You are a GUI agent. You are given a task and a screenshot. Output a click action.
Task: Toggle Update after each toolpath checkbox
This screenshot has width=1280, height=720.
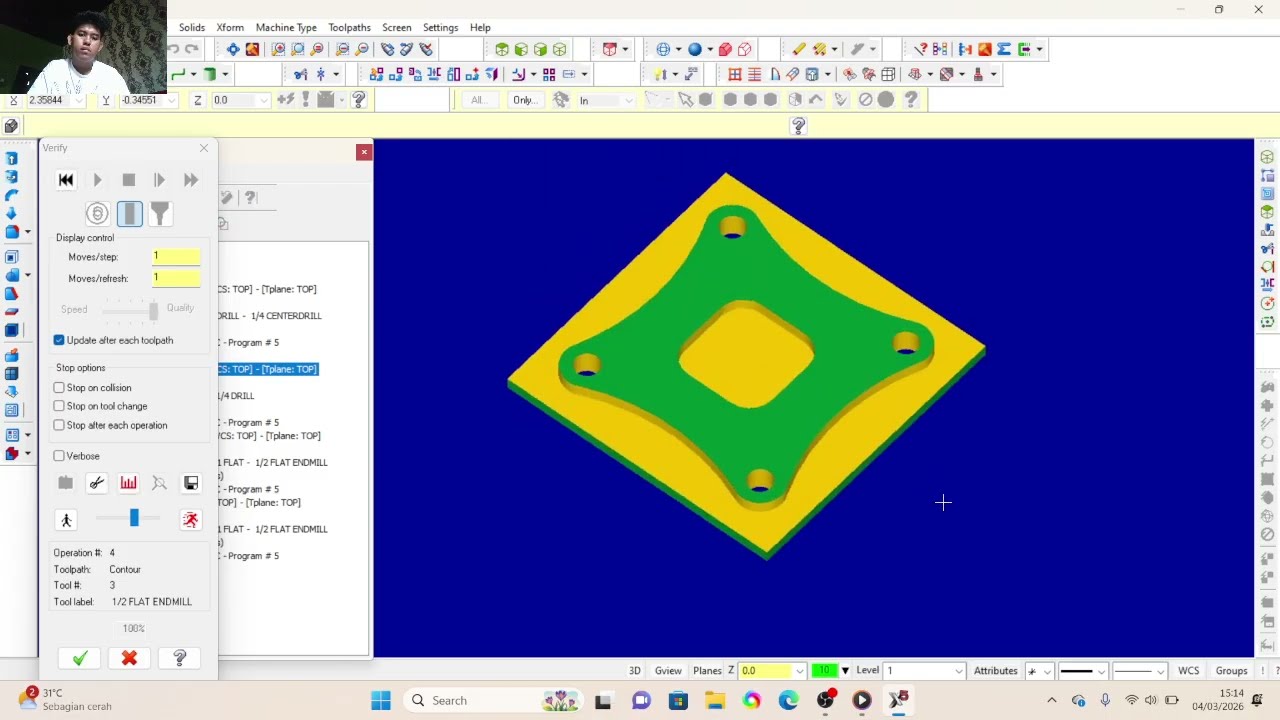(x=59, y=340)
